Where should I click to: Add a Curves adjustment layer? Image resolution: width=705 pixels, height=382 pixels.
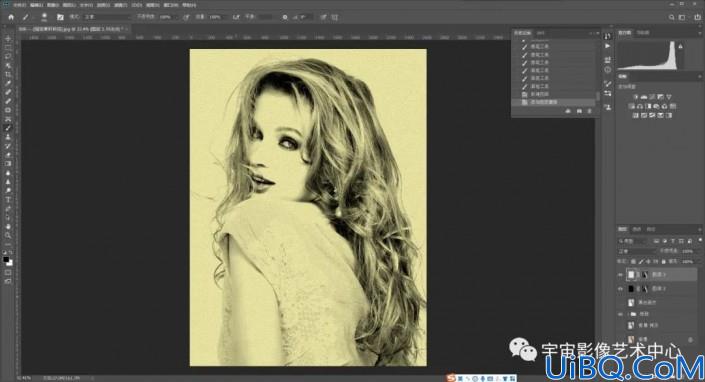click(x=652, y=97)
